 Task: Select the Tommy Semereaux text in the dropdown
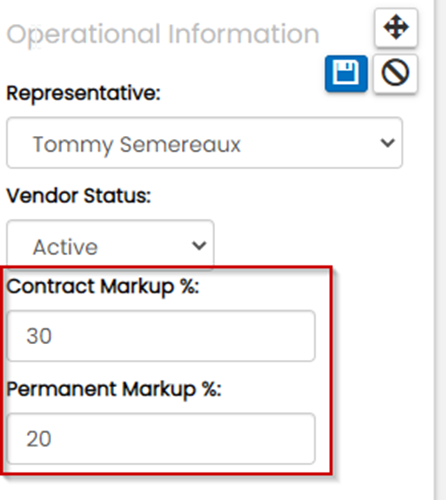pyautogui.click(x=136, y=145)
